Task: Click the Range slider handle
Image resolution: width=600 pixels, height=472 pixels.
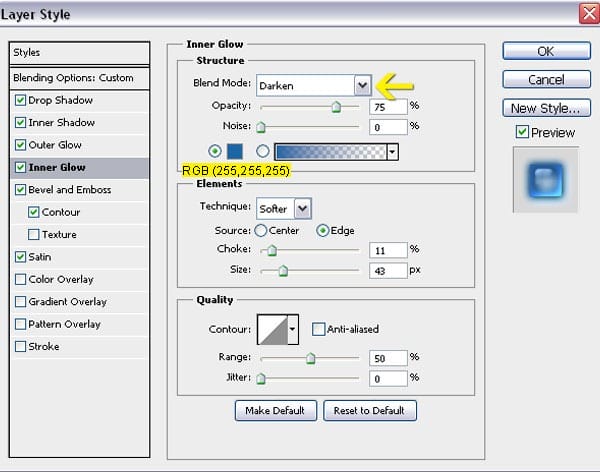Action: tap(310, 358)
